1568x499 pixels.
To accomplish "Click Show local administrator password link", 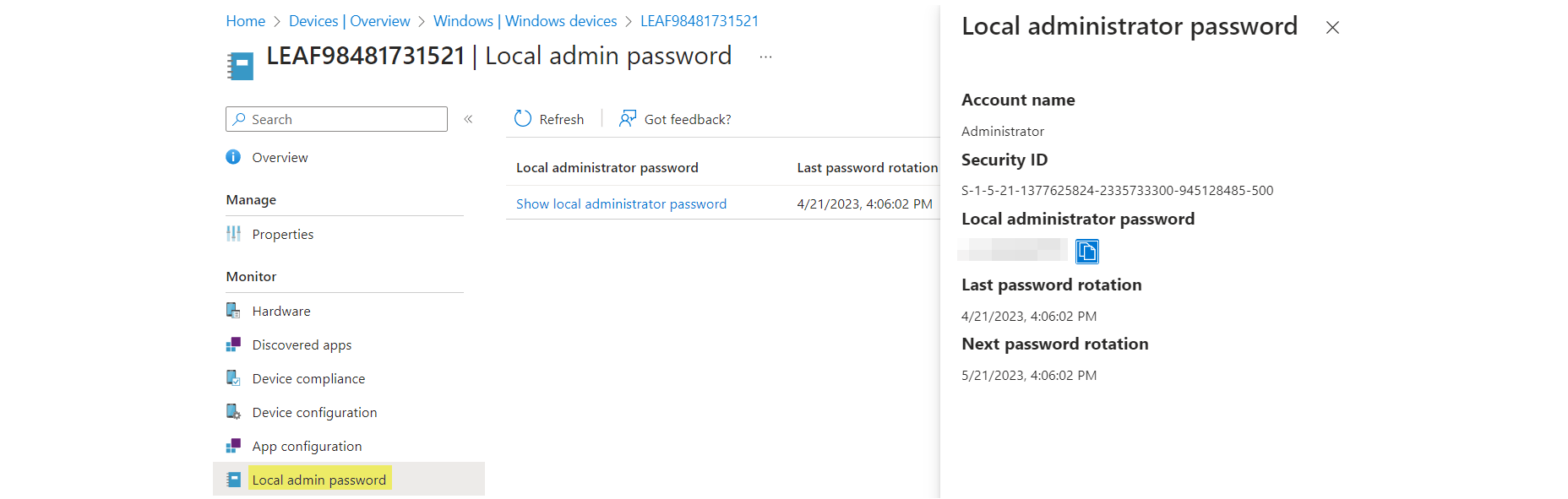I will coord(621,203).
